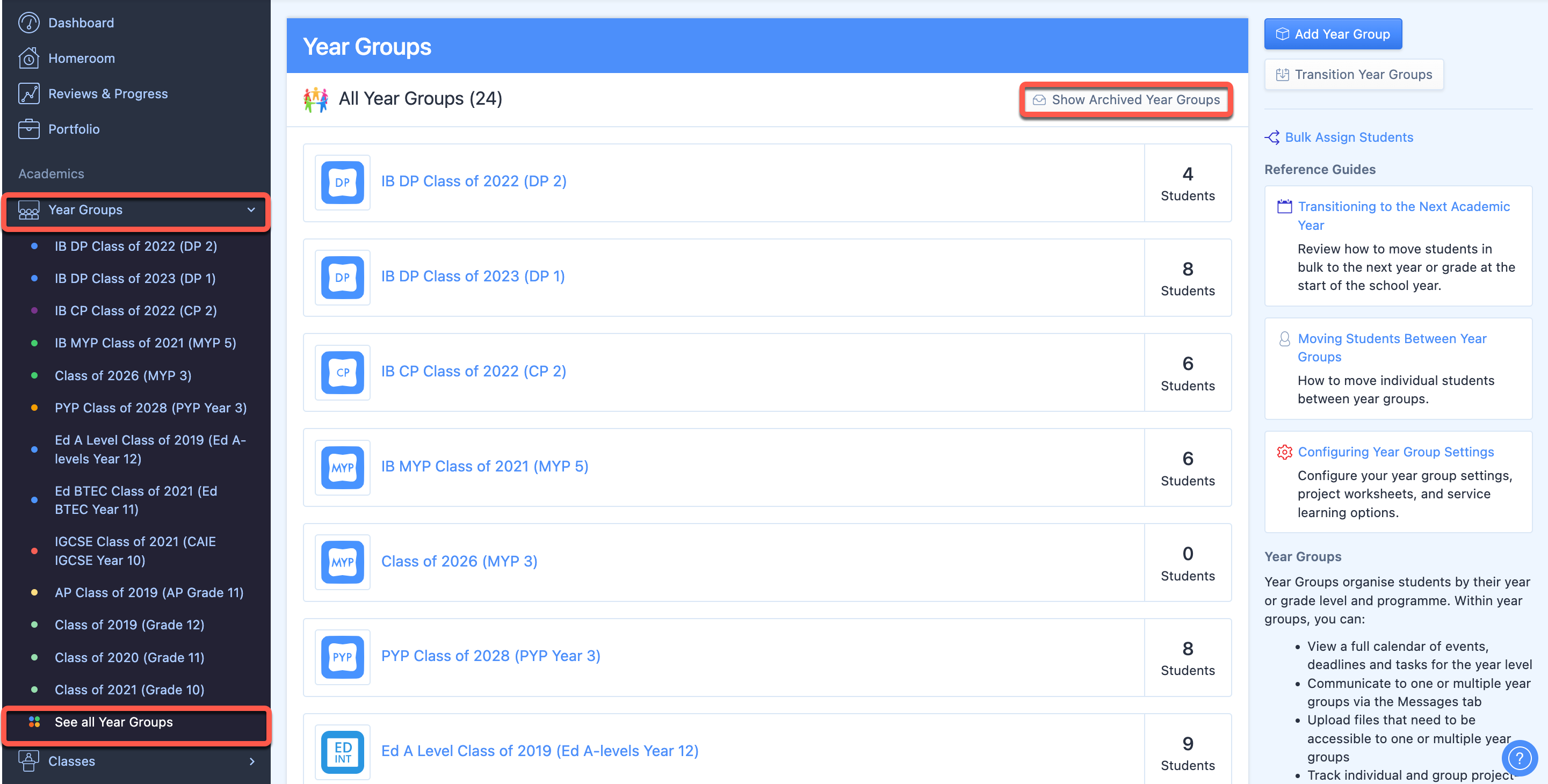
Task: Select IGCSE Class of 2021 in sidebar
Action: (135, 551)
